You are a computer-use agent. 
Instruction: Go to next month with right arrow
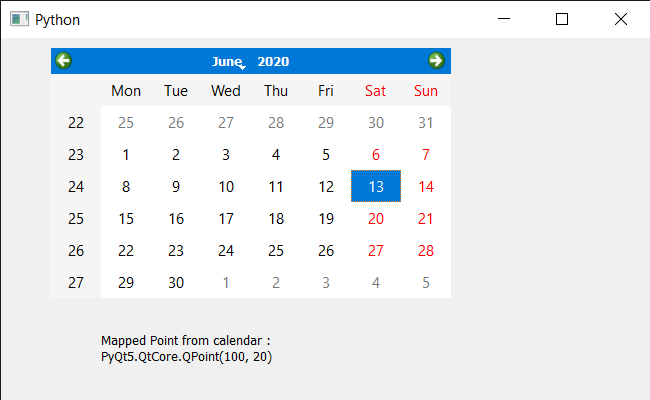(436, 61)
